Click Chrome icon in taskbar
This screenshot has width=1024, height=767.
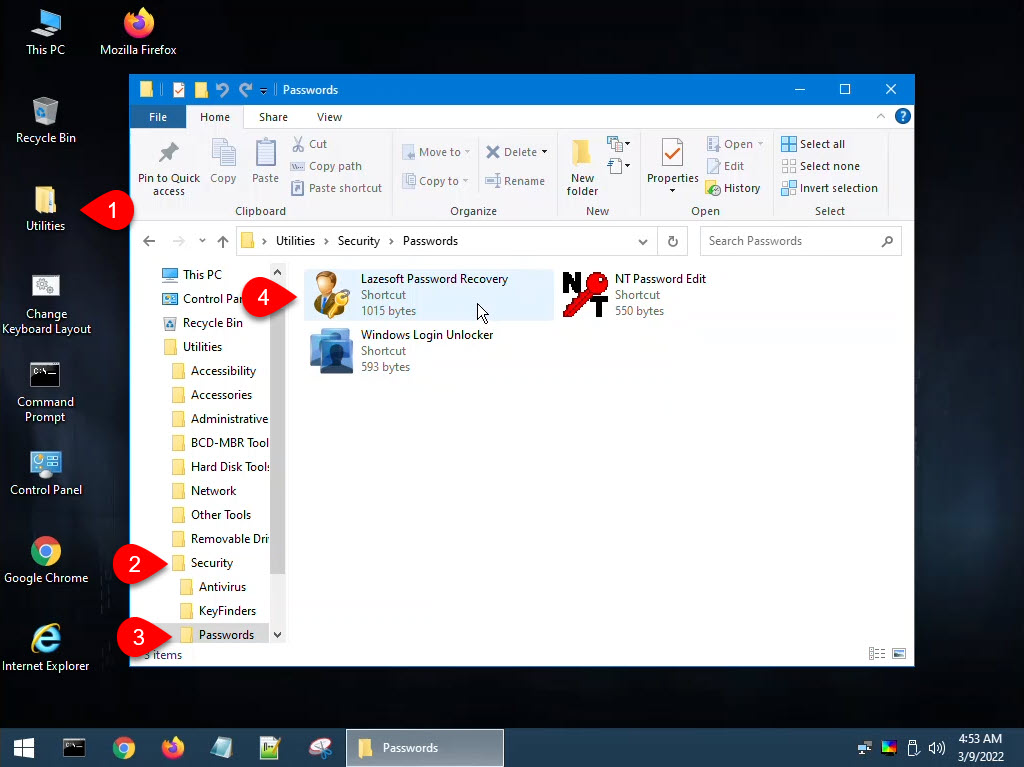123,748
